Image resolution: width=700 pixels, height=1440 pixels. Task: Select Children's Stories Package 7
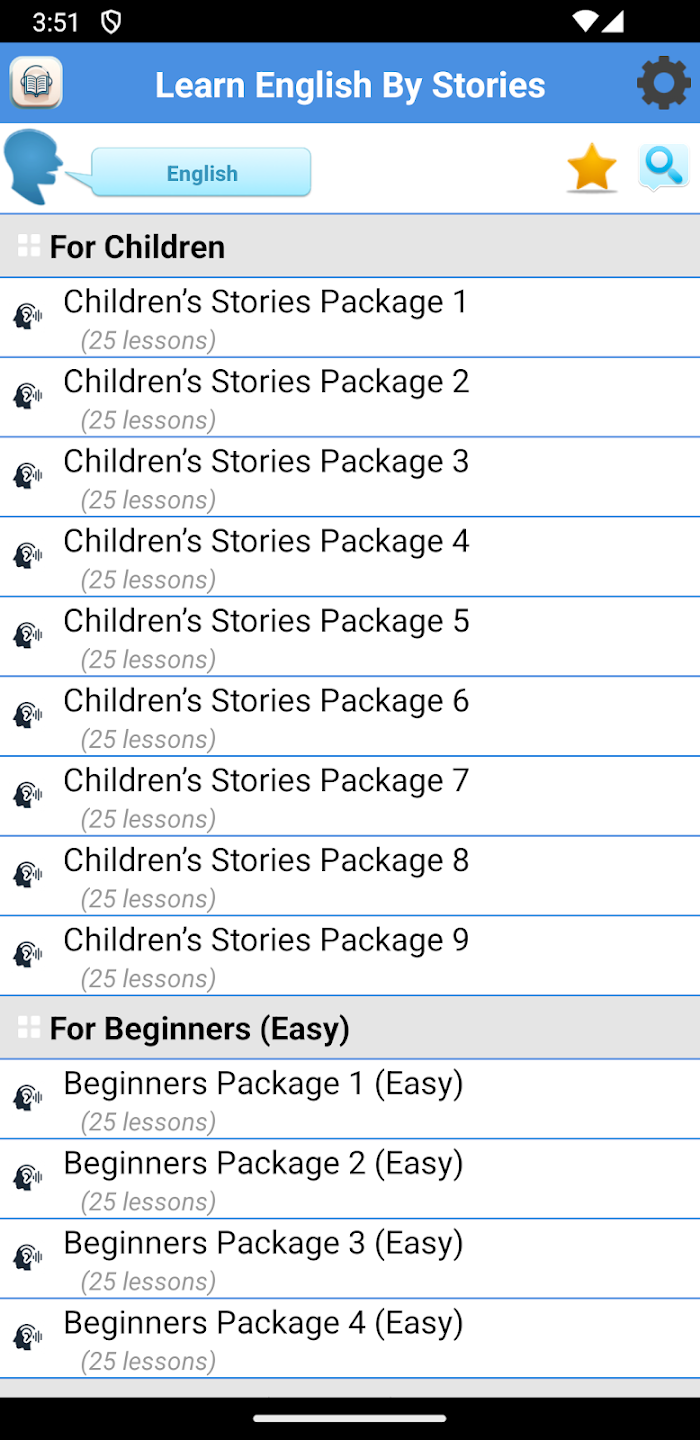pyautogui.click(x=266, y=796)
